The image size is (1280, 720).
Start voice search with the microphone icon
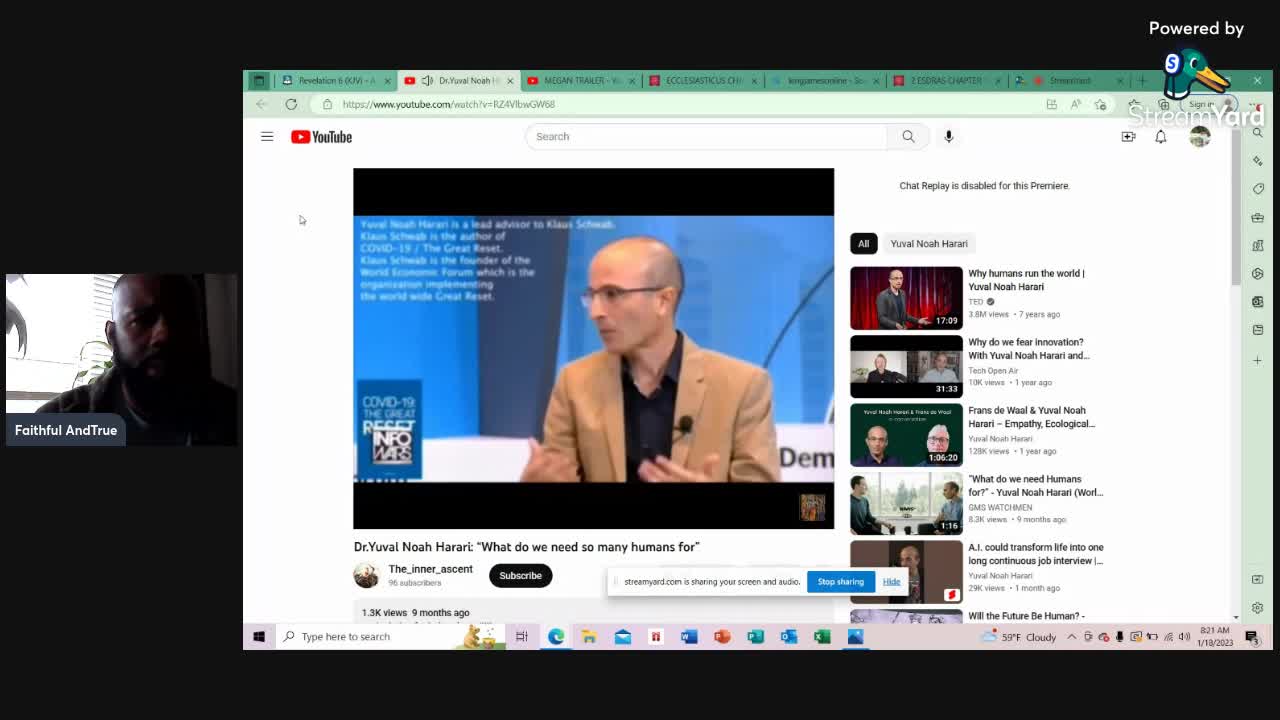pos(949,137)
